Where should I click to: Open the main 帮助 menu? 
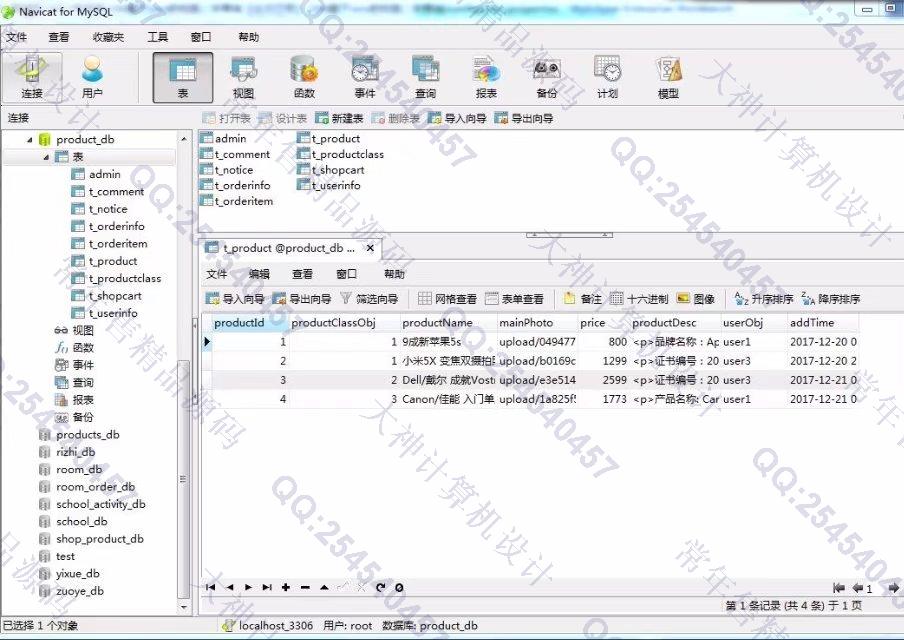[x=248, y=37]
